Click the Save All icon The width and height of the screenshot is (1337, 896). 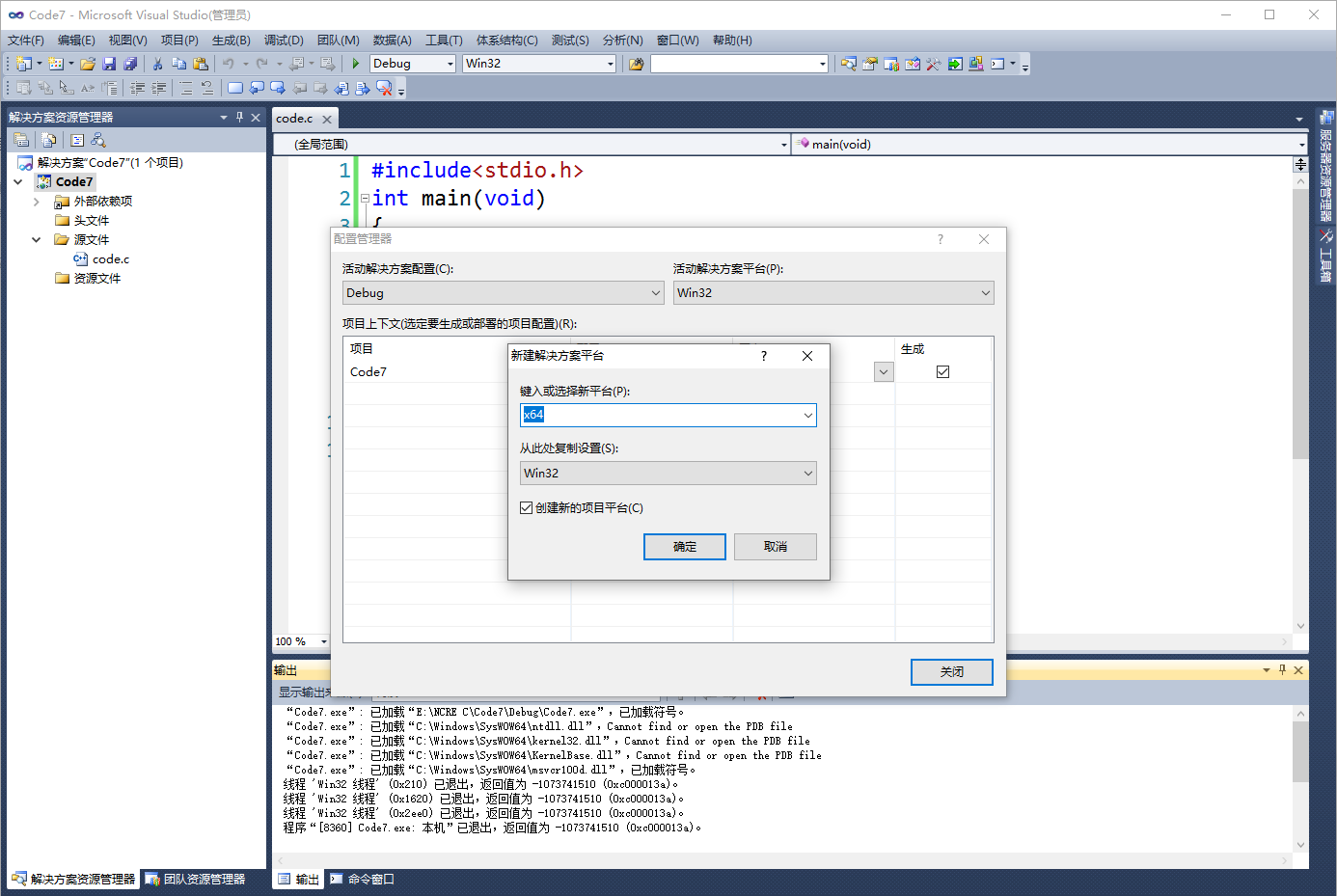[130, 64]
